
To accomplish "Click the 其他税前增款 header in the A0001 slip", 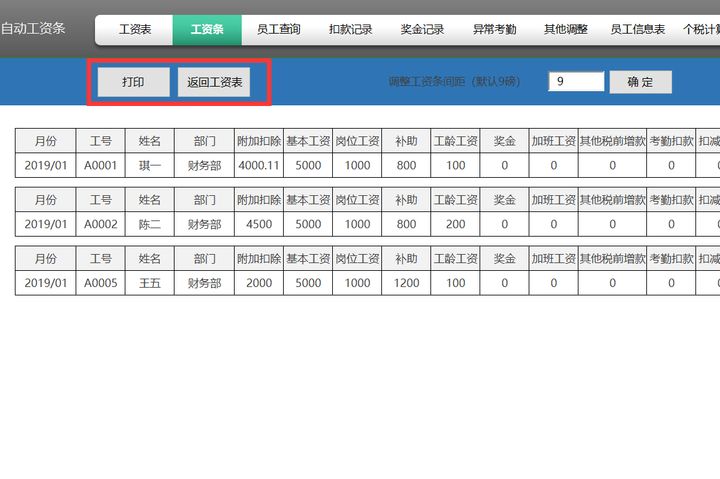I will click(613, 141).
